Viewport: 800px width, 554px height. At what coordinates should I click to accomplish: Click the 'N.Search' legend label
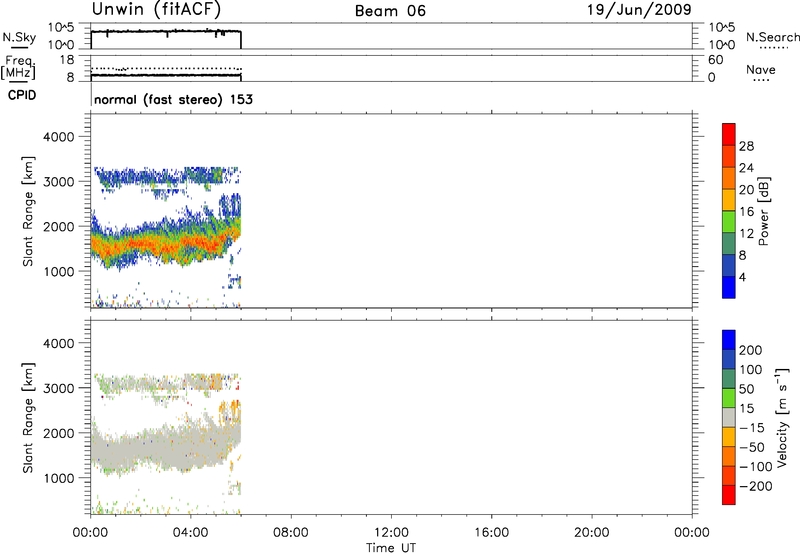click(773, 37)
